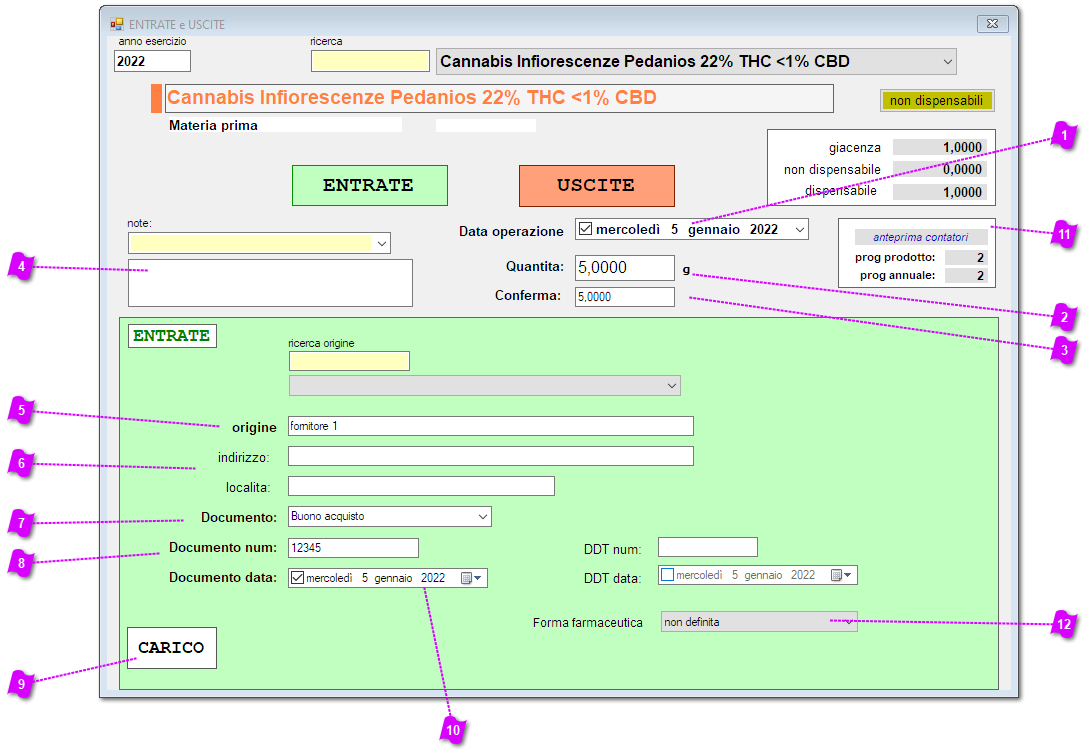
Task: Click the Quantita input field
Action: 624,267
